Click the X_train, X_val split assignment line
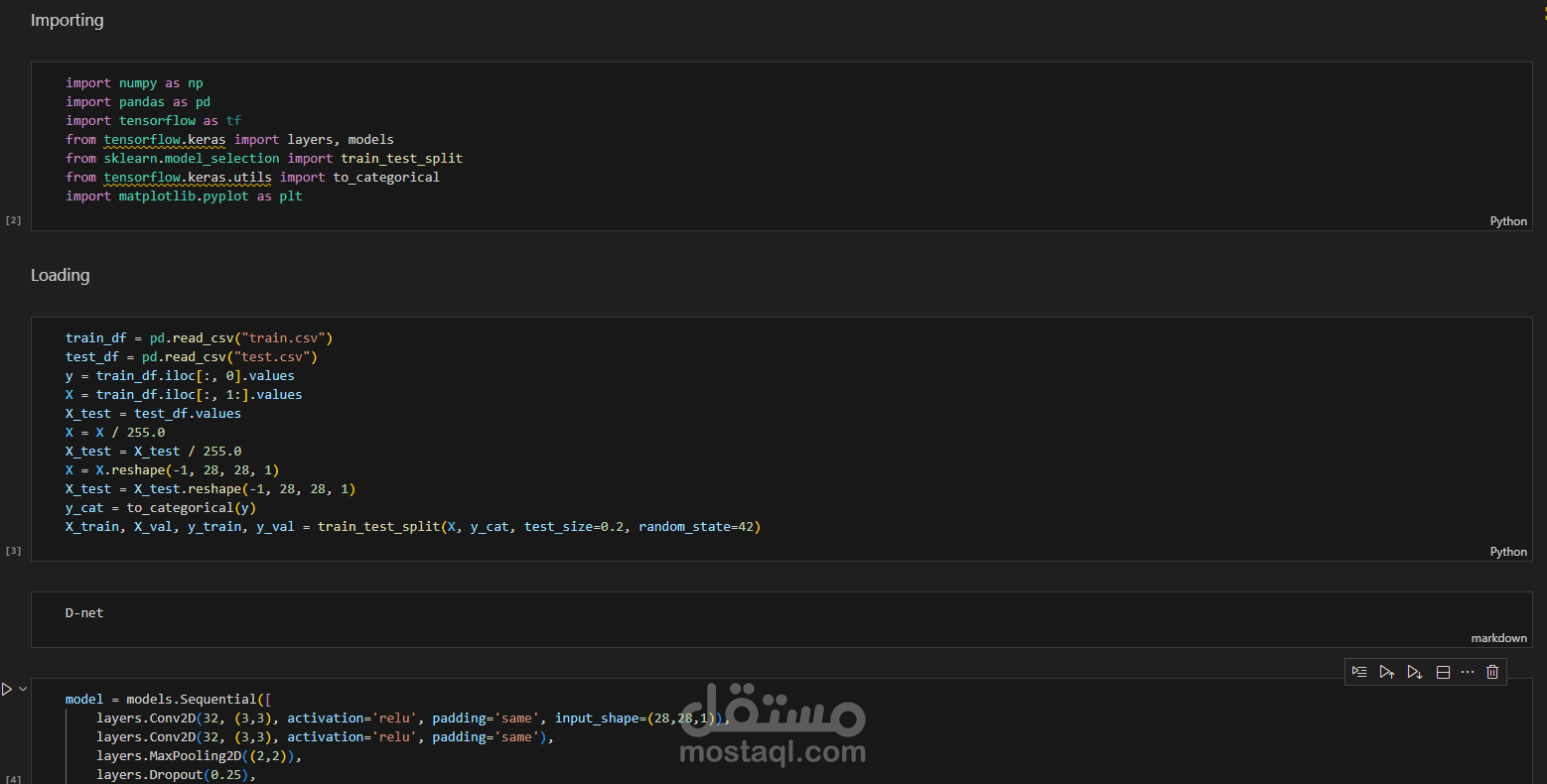1547x784 pixels. point(413,527)
